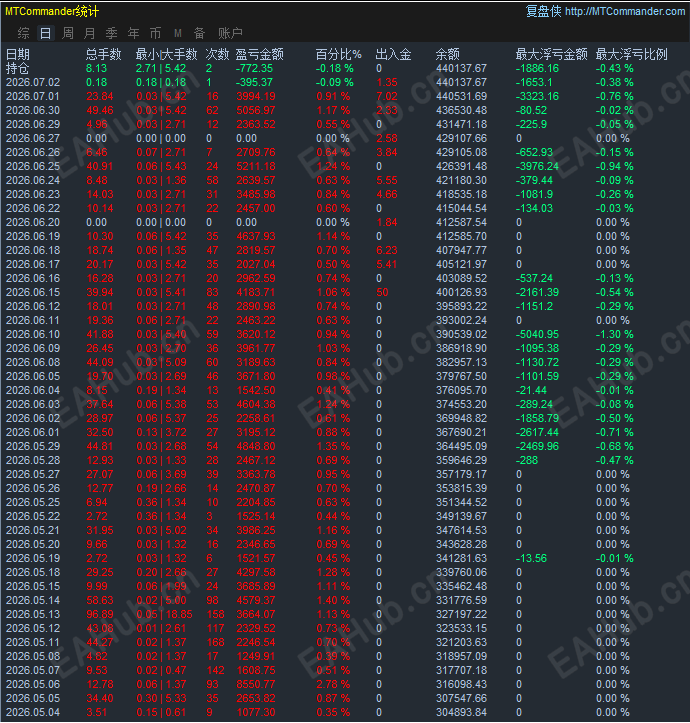Select the 2026.07.01 date row
The width and height of the screenshot is (690, 723).
coord(33,96)
